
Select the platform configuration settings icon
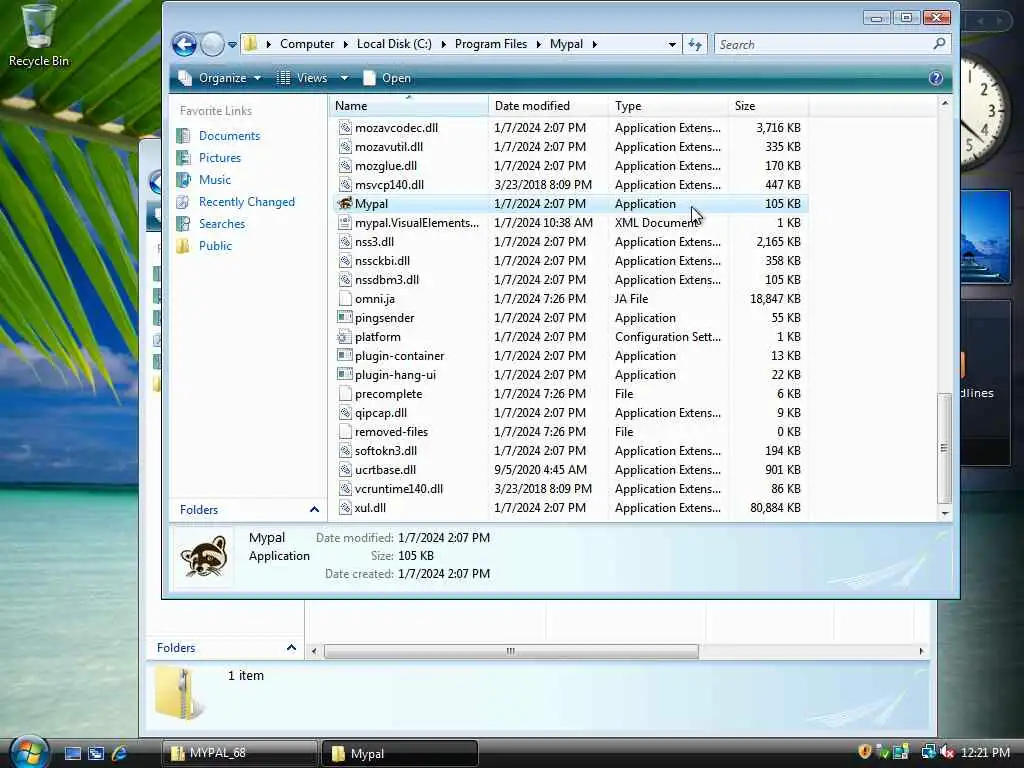[345, 337]
